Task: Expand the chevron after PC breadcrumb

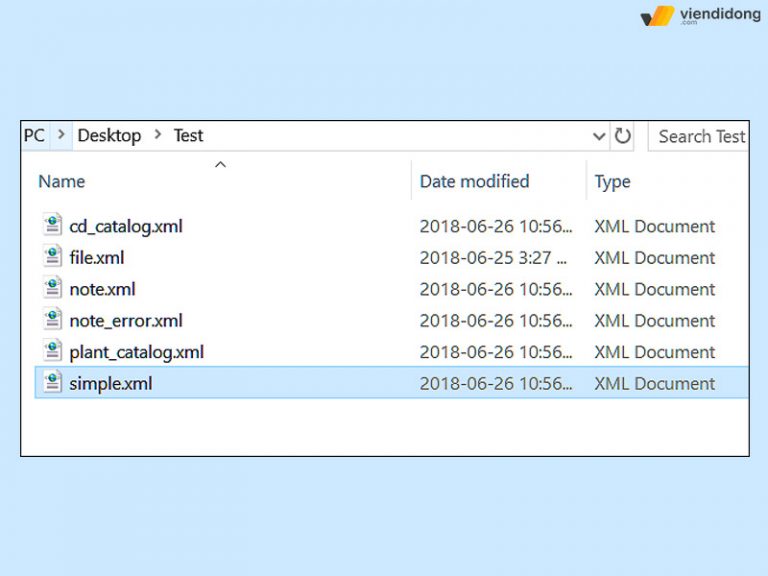Action: tap(62, 135)
